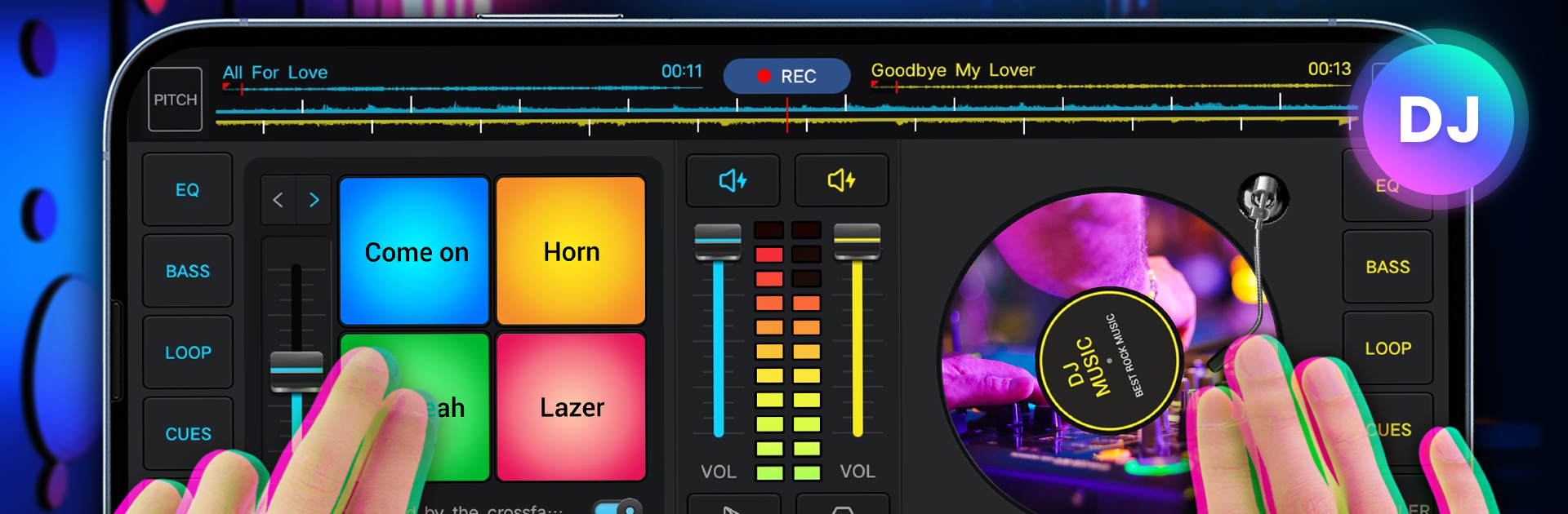Select the right deck LOOP button

pyautogui.click(x=1388, y=348)
